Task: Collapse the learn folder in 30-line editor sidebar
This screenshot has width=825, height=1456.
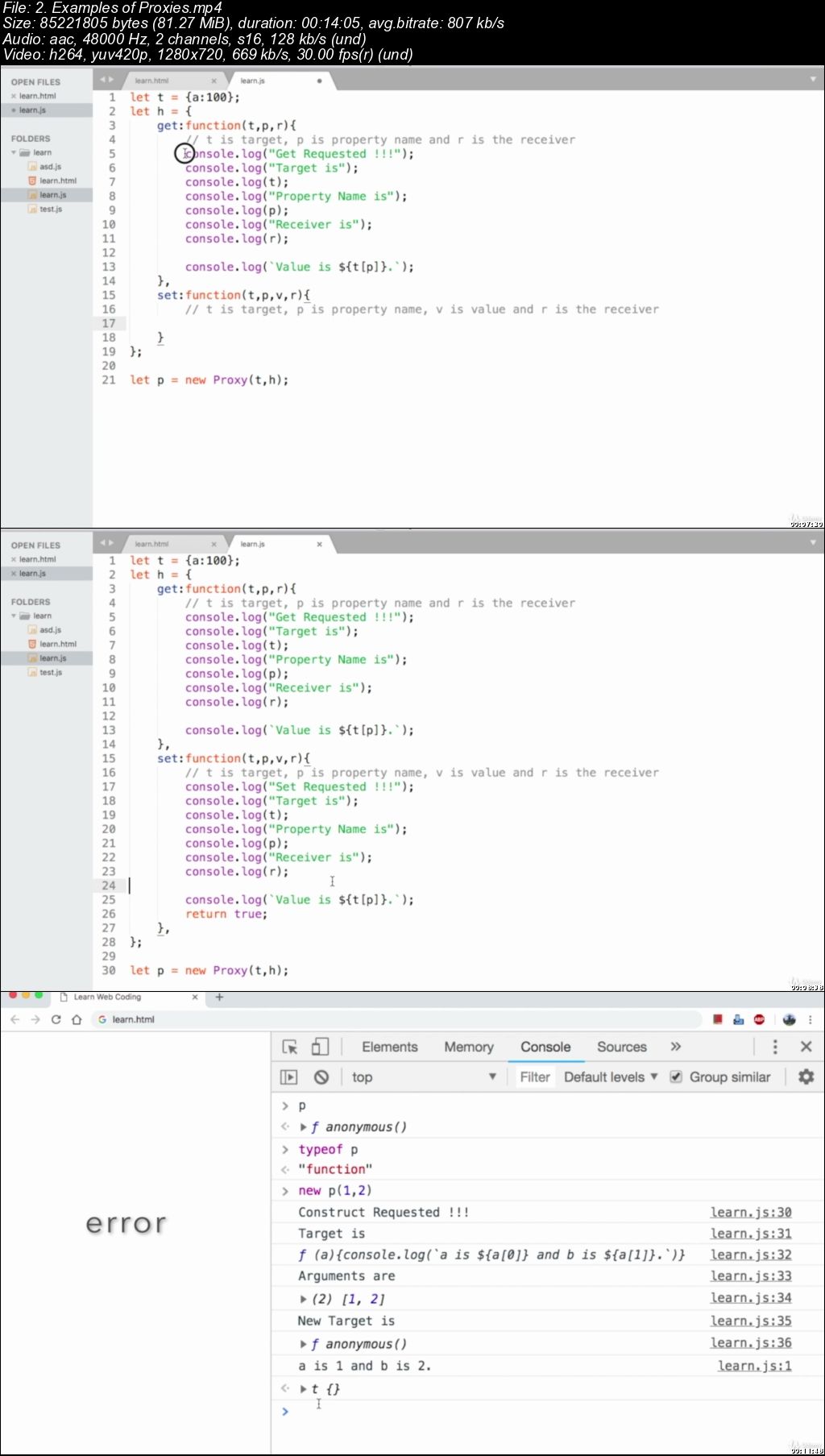Action: click(14, 616)
